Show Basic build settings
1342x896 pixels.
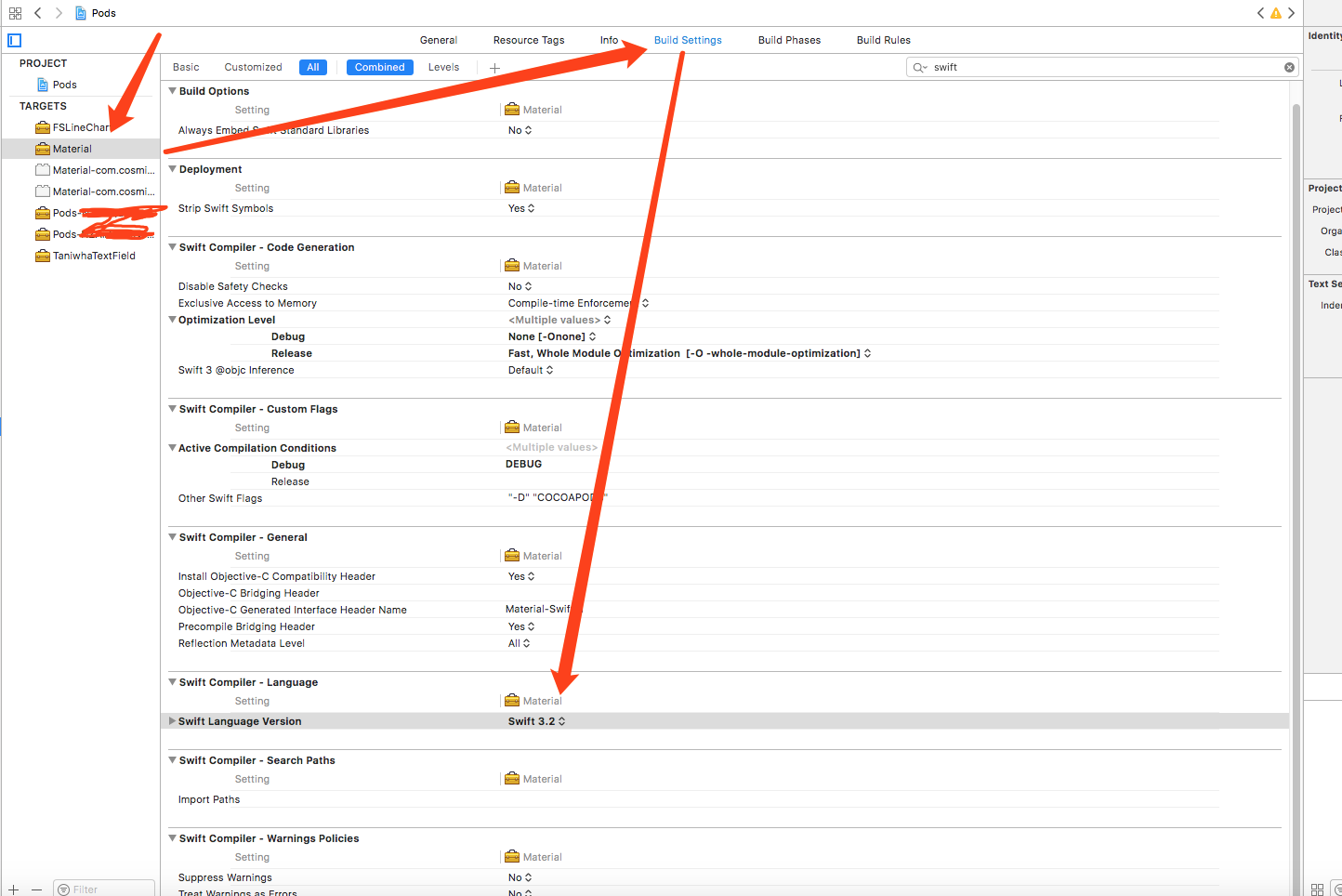186,67
